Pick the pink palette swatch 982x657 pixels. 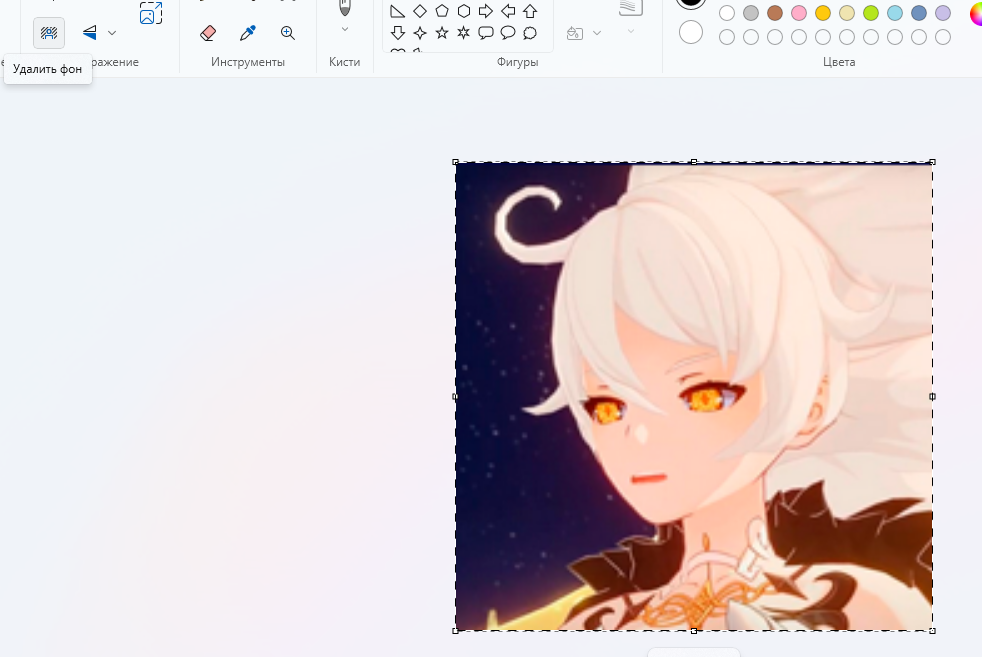(x=799, y=13)
